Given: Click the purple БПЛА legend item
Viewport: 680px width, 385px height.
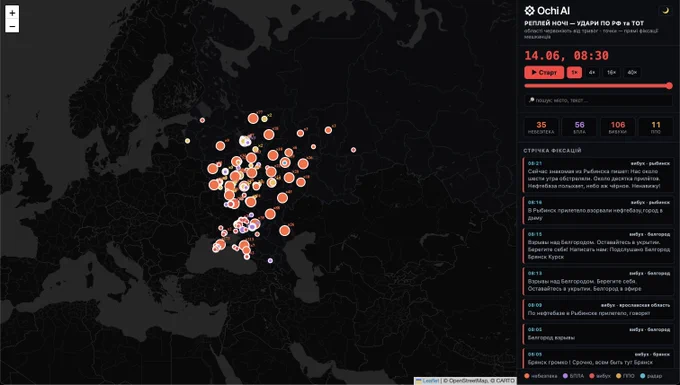Looking at the screenshot, I should point(573,376).
